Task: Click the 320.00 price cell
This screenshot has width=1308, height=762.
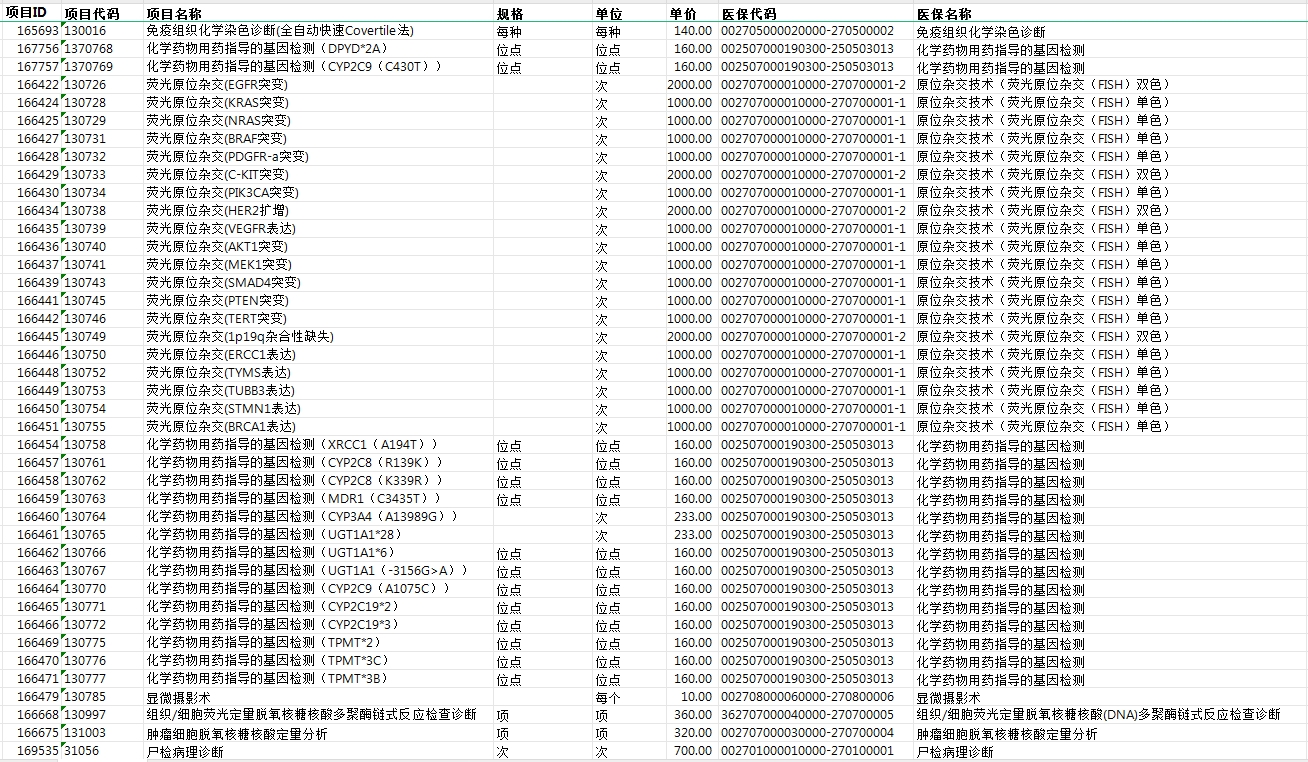Action: [x=693, y=733]
